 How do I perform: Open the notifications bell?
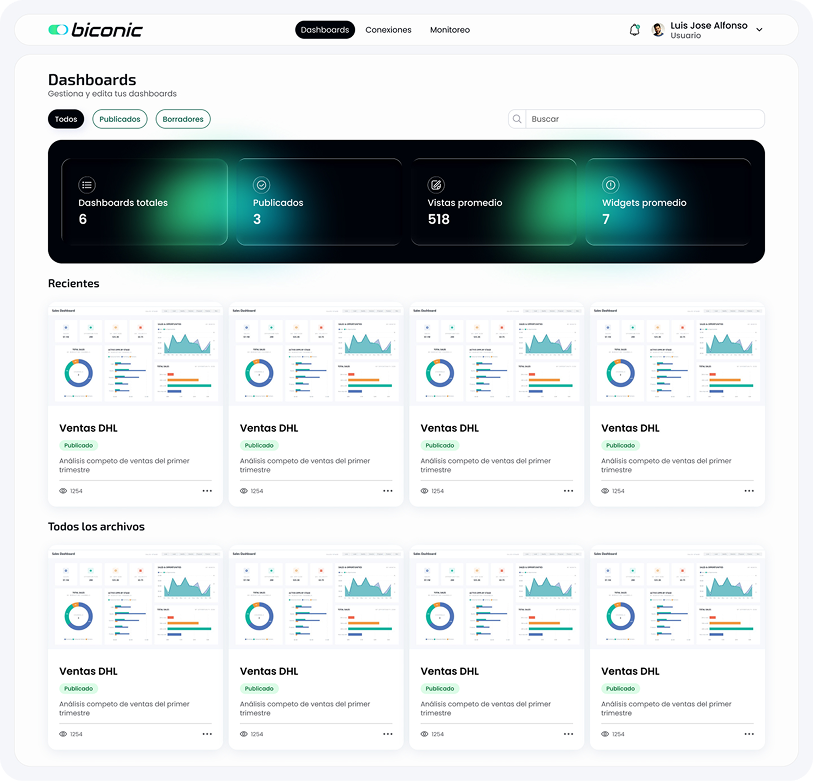(634, 30)
